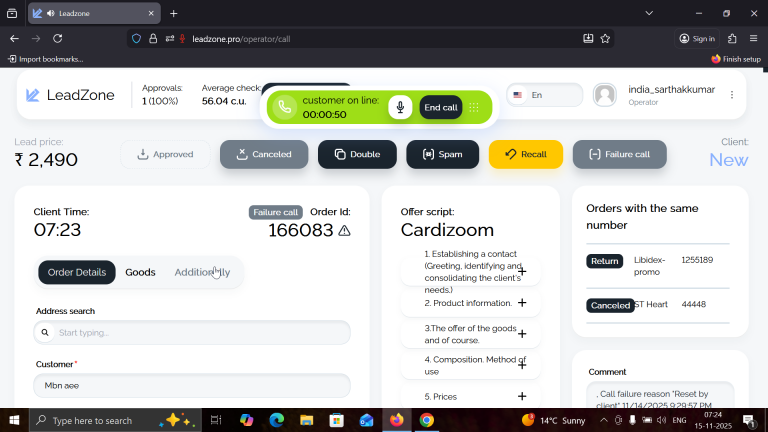Click the Approved status button
This screenshot has height=432, width=768.
pos(166,154)
